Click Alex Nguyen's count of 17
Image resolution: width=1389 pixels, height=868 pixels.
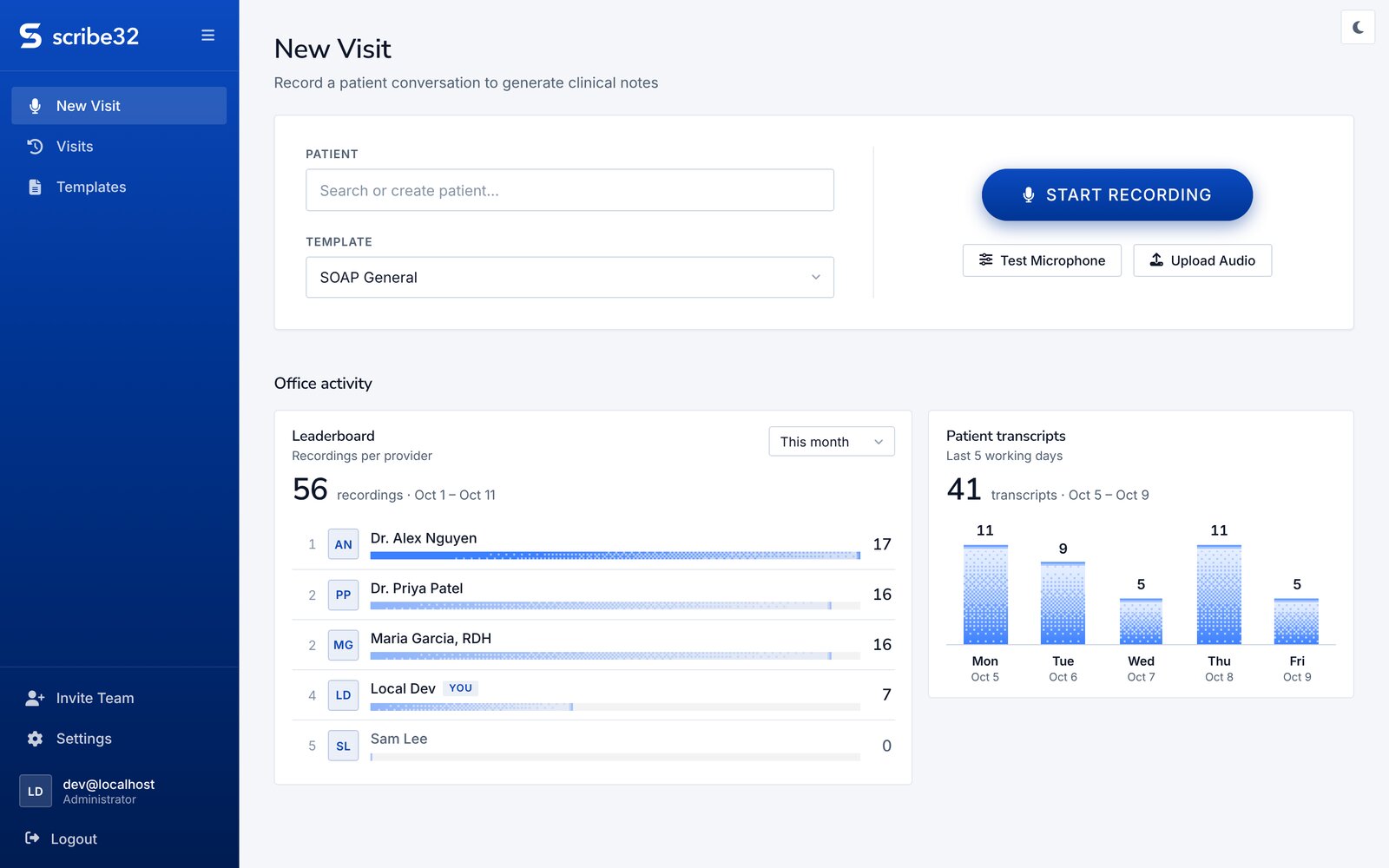[x=882, y=544]
